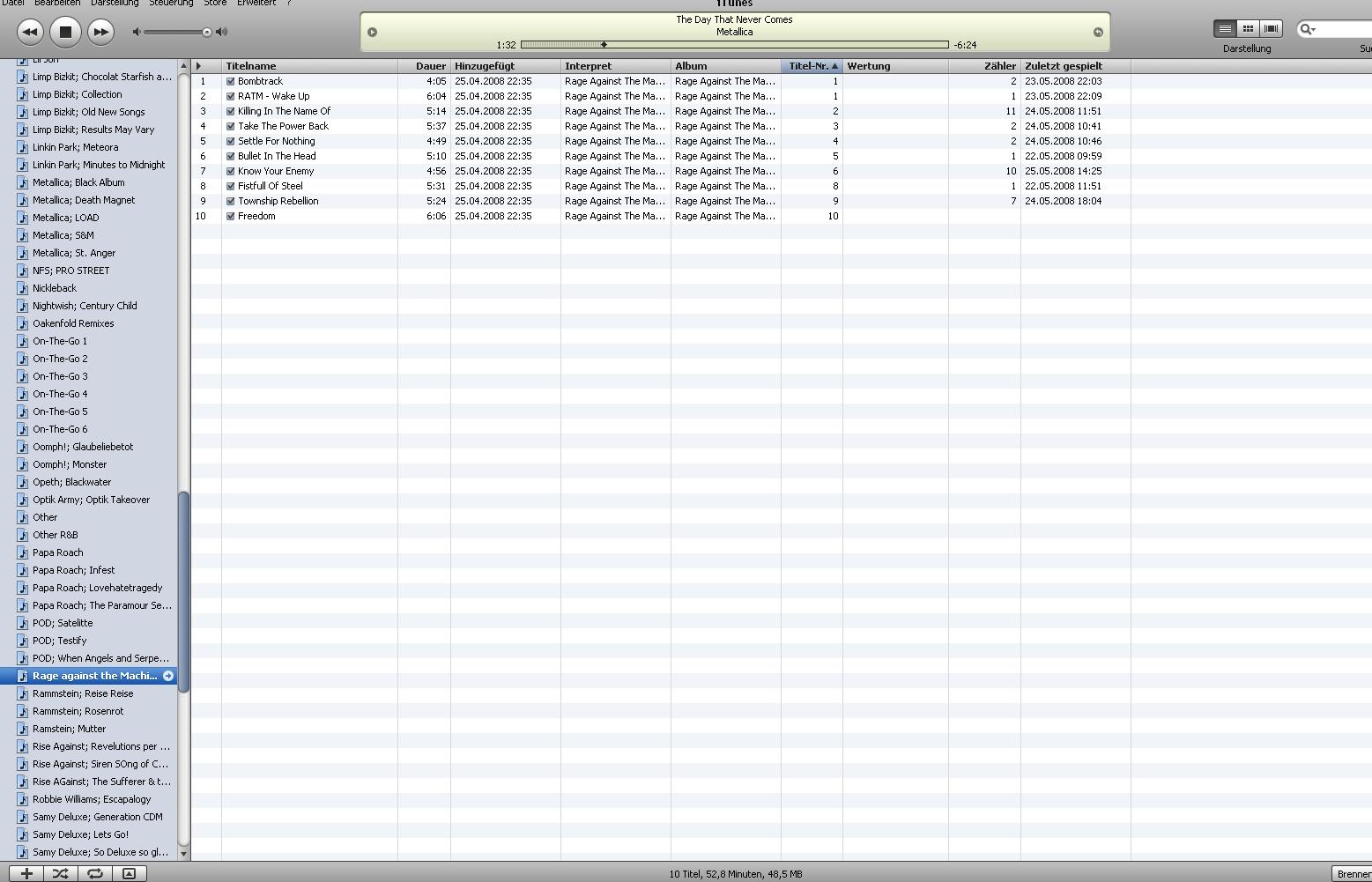Open the Metallica; Black Album playlist
1372x882 pixels.
tap(88, 182)
